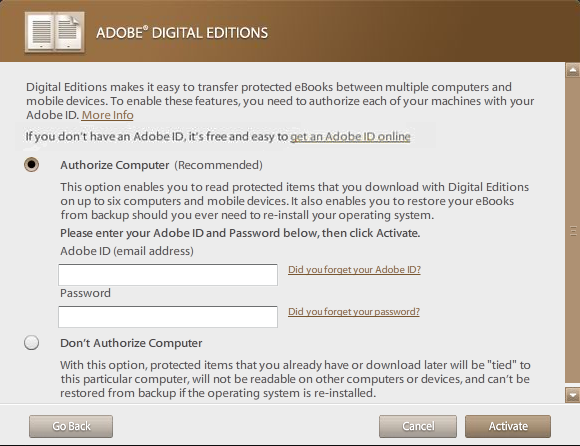
Task: Click the scrollbar down arrow
Action: point(573,395)
